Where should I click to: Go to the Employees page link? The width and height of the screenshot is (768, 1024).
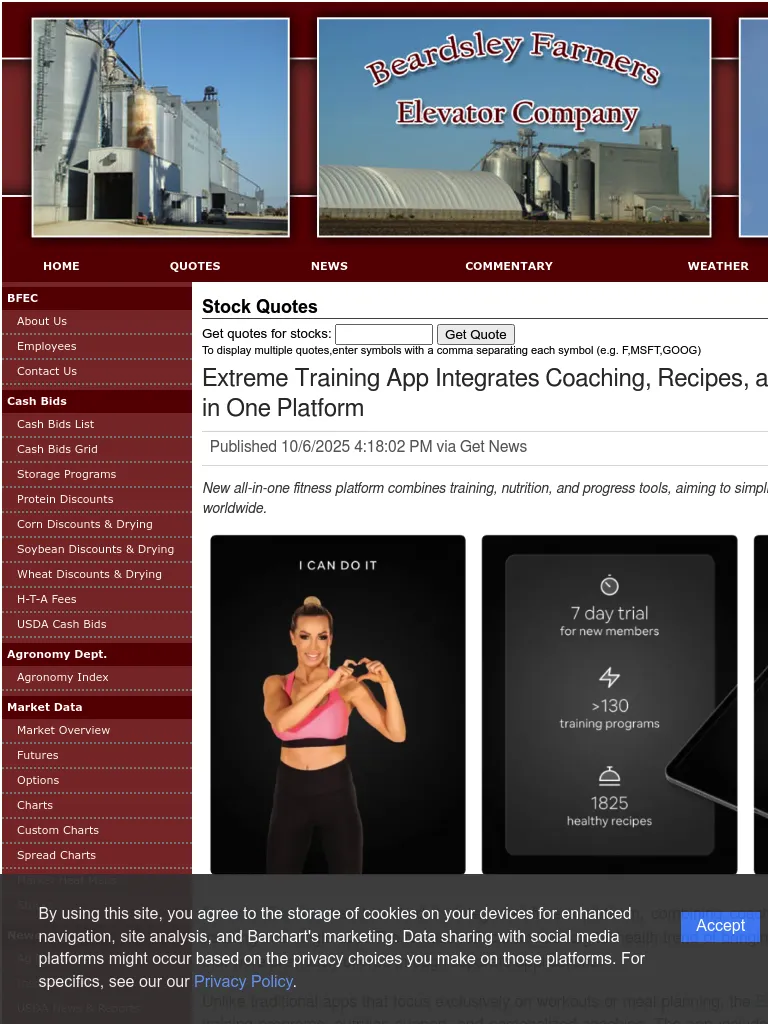click(46, 346)
